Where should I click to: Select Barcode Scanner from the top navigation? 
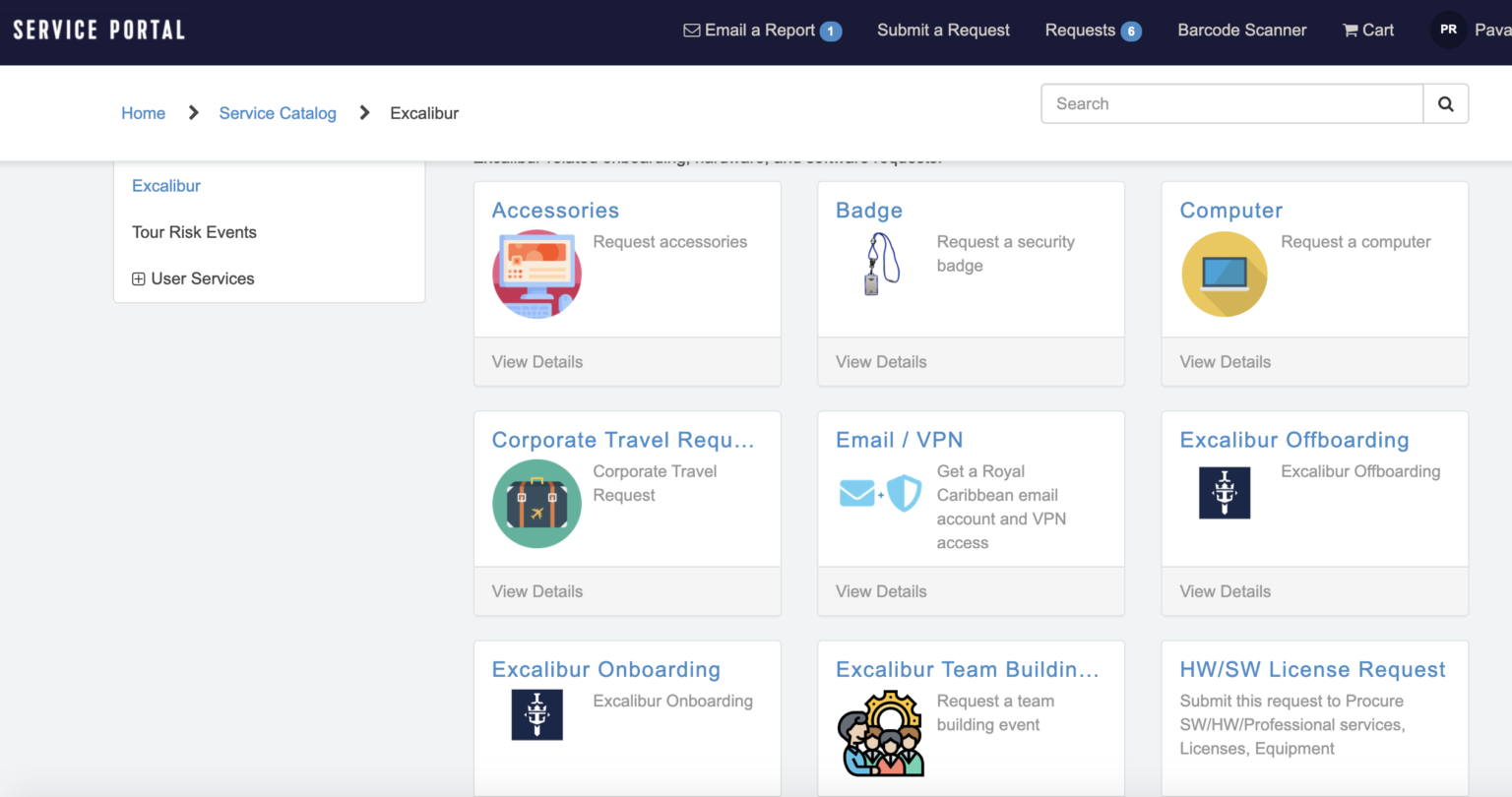coord(1241,31)
